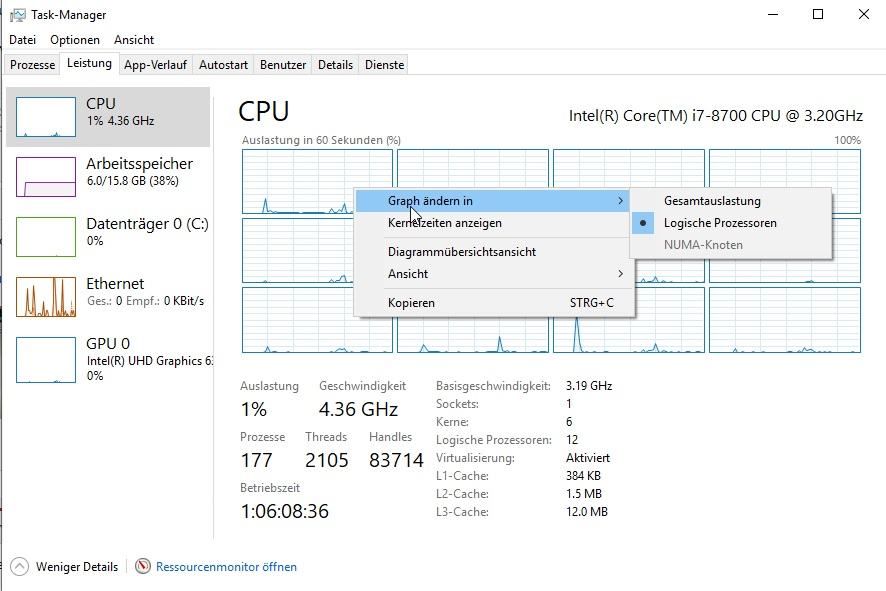Select the CPU mini graph thumbnail
Screen dimensions: 886x591
(46, 117)
